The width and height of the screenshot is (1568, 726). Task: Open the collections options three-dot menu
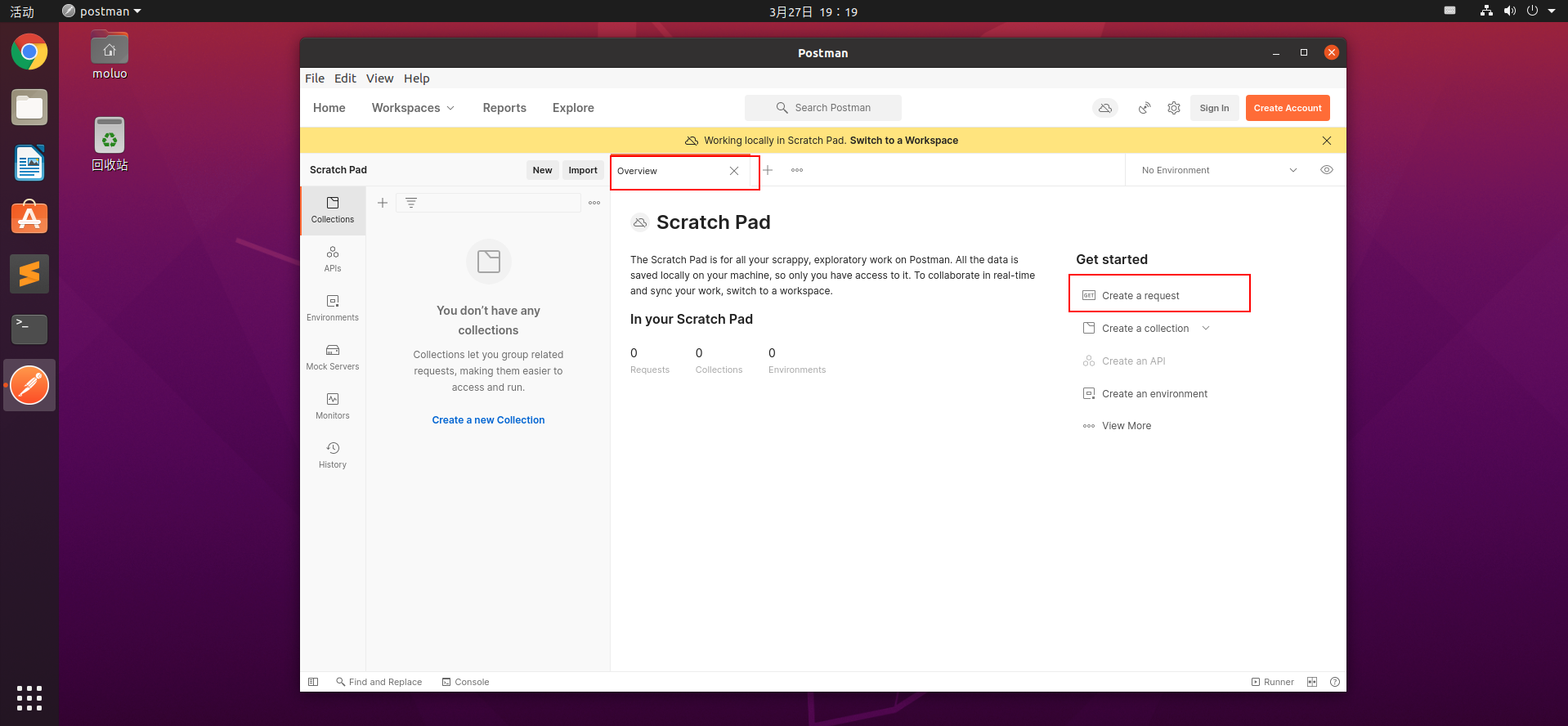(x=594, y=203)
